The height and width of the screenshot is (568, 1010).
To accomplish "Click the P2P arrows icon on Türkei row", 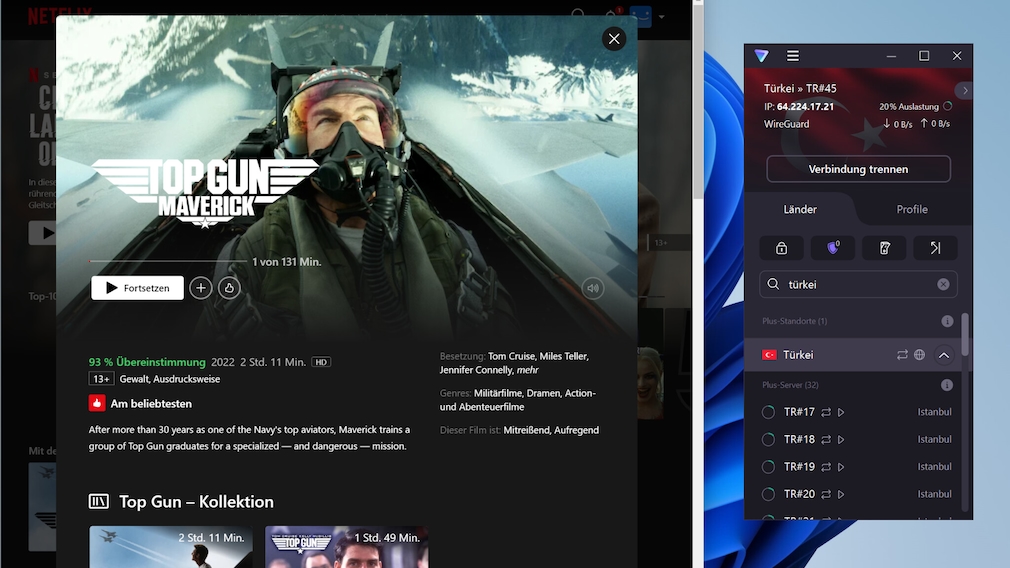I will coord(902,355).
